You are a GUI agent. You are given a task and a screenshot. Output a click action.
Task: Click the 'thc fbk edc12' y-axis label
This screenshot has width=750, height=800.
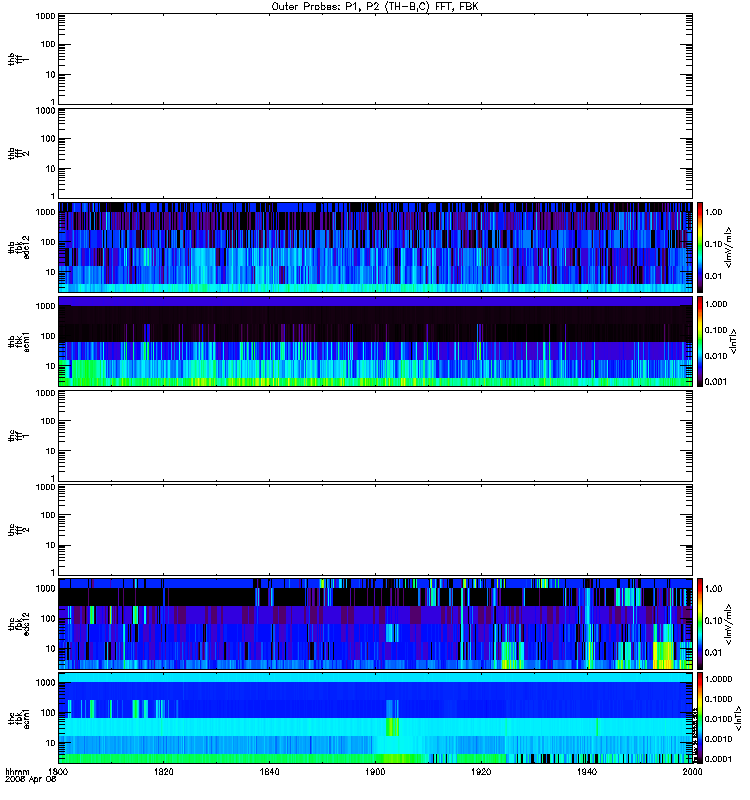[x=19, y=624]
